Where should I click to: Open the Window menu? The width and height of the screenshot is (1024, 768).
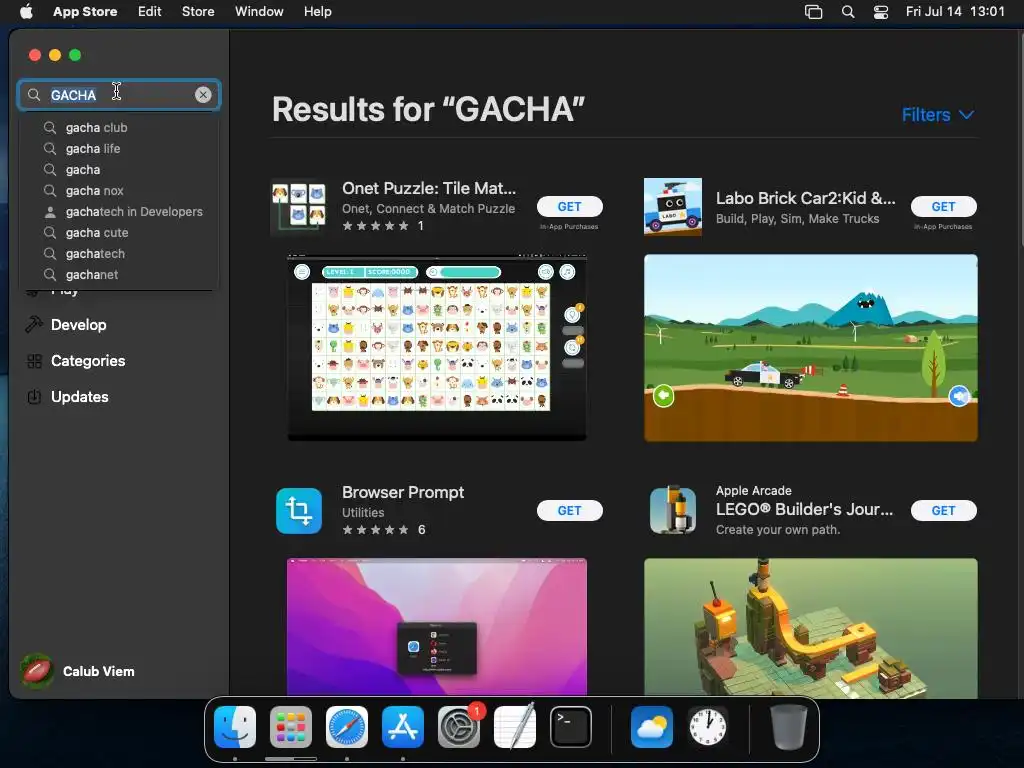tap(259, 11)
